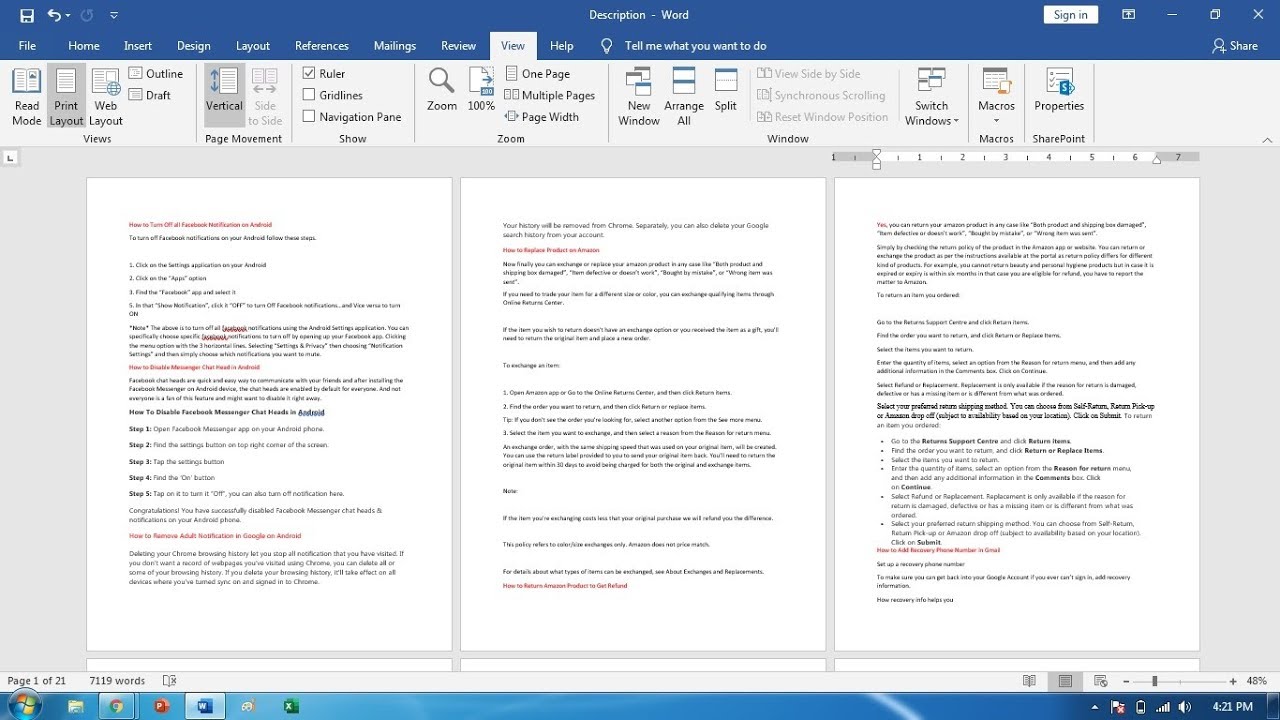Image resolution: width=1280 pixels, height=720 pixels.
Task: Switch to Read Mode from status bar
Action: point(1029,681)
